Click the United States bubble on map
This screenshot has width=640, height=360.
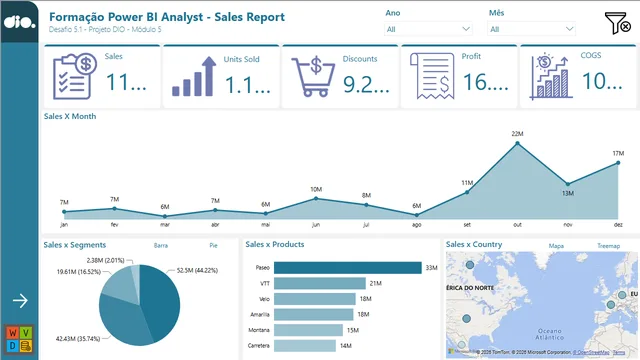(467, 318)
